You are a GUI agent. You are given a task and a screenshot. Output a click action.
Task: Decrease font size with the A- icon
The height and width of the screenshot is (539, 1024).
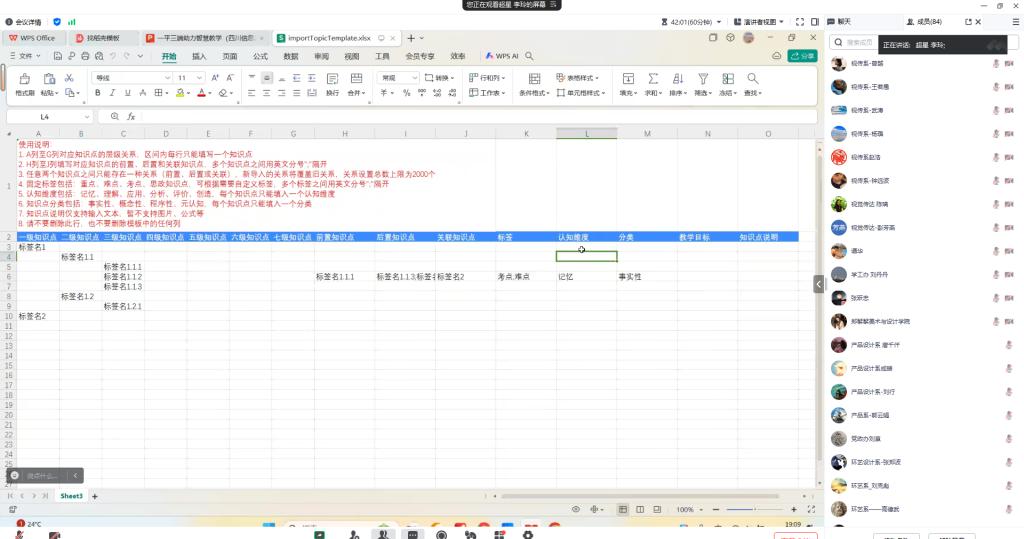click(x=230, y=78)
